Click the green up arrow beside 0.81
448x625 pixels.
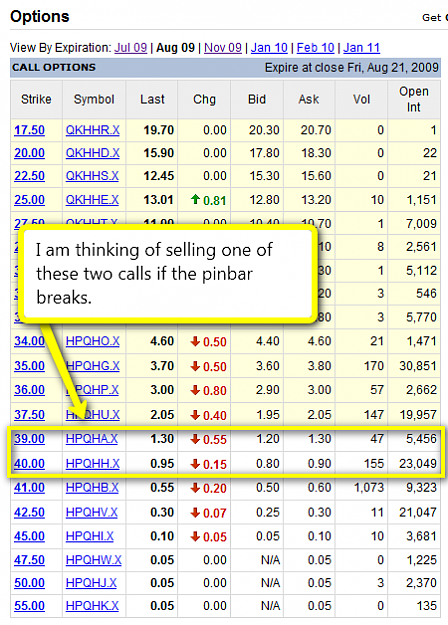pos(195,199)
